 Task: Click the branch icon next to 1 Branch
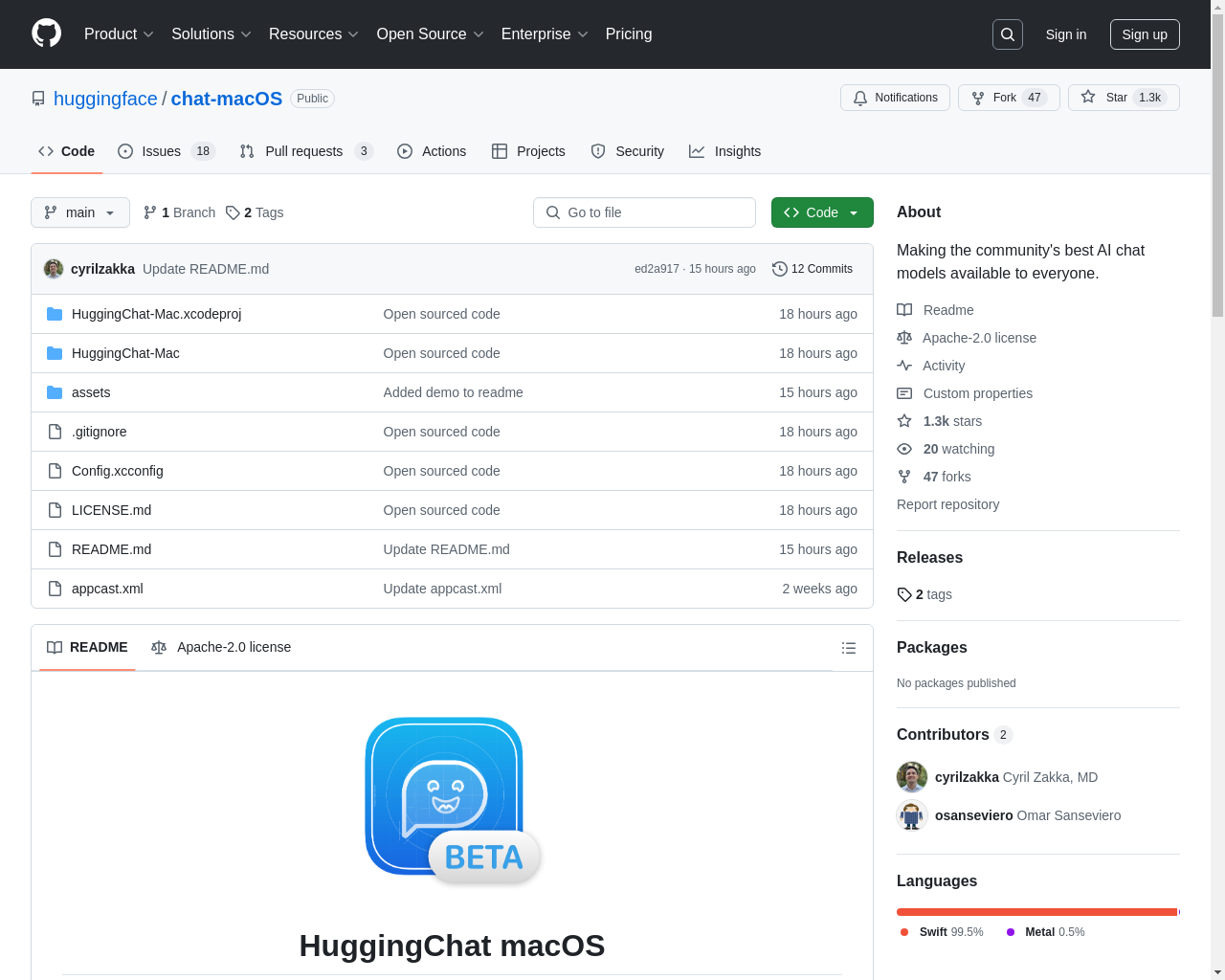[150, 212]
